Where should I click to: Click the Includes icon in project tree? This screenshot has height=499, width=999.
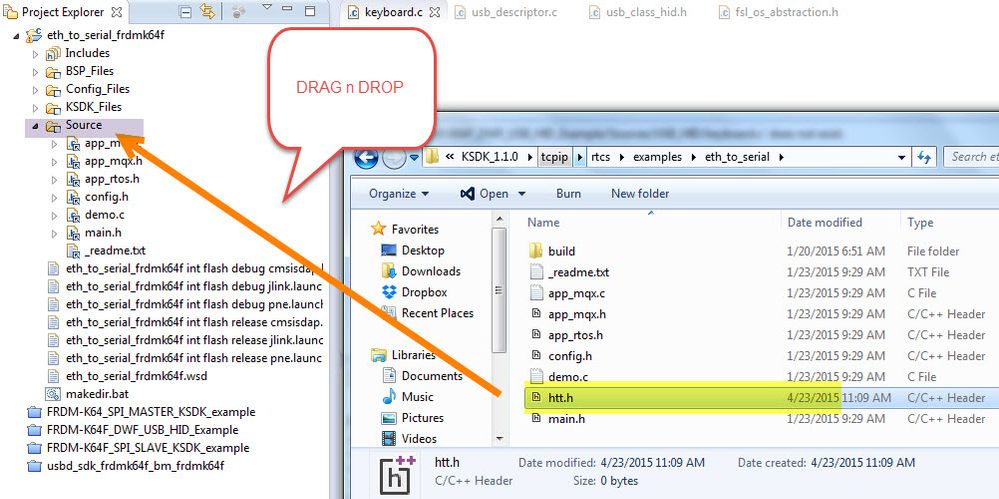point(53,54)
